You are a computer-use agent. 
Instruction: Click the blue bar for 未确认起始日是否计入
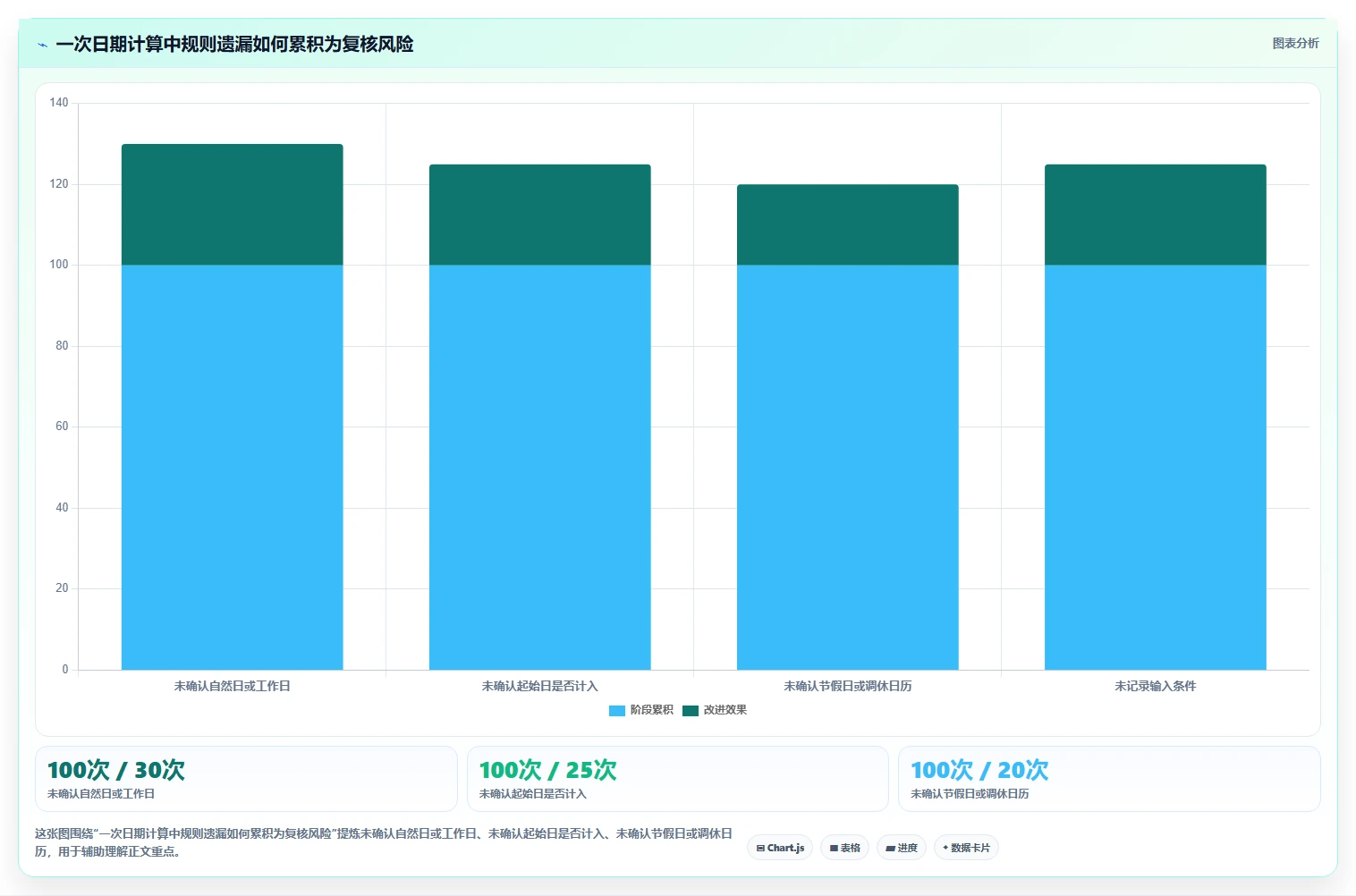coord(539,467)
